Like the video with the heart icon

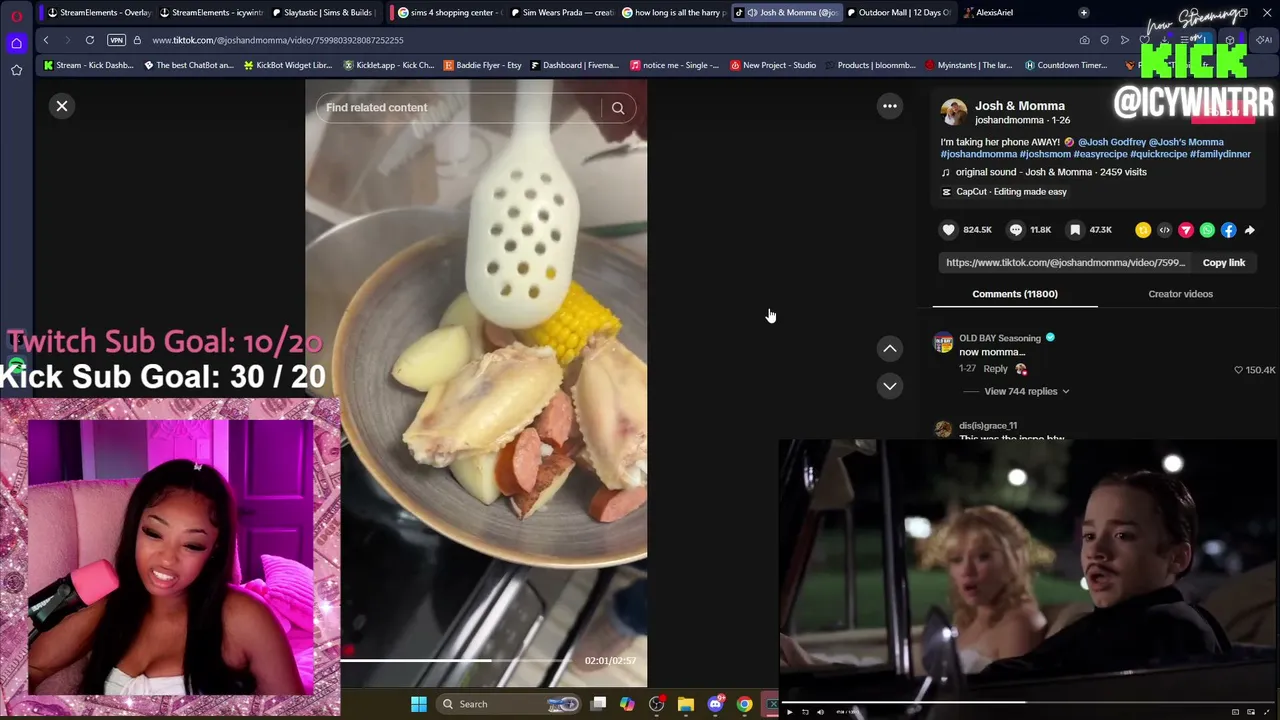tap(949, 230)
